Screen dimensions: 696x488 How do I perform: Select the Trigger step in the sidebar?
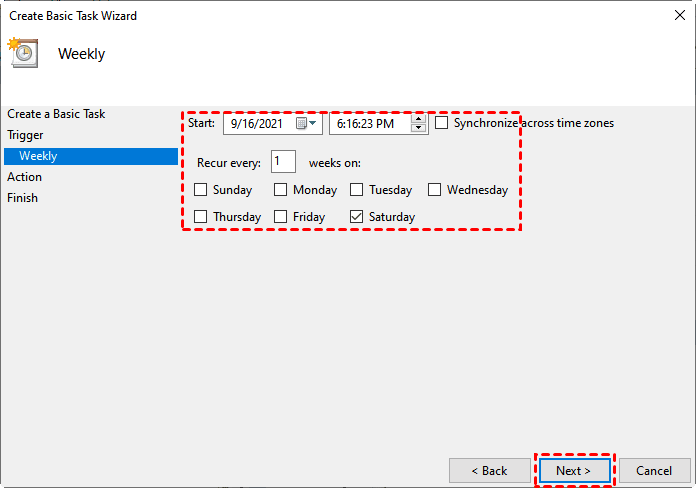click(25, 135)
